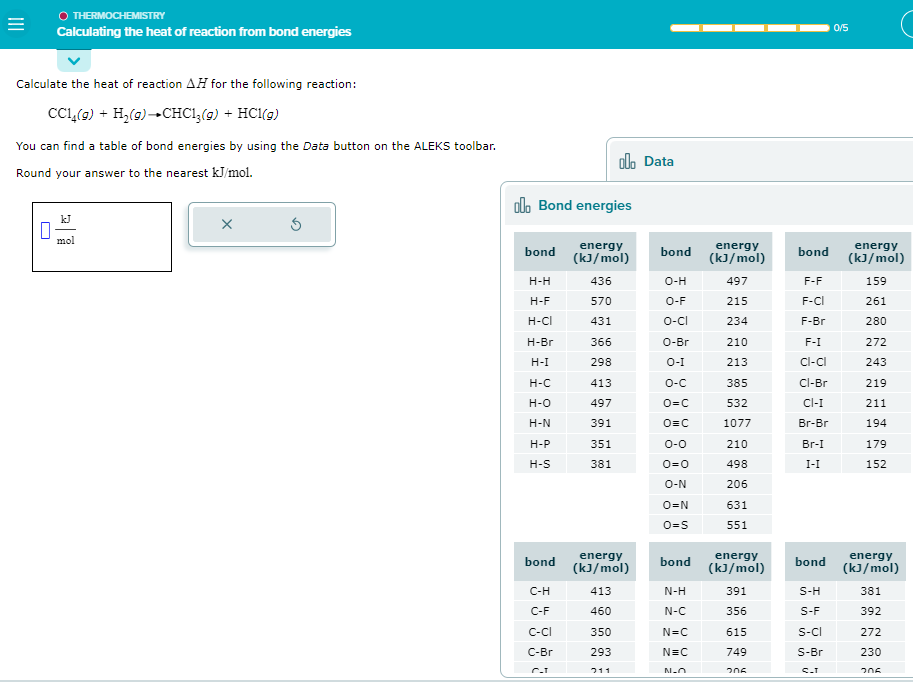913x682 pixels.
Task: Click the progress bar showing 0/5
Action: click(x=749, y=28)
